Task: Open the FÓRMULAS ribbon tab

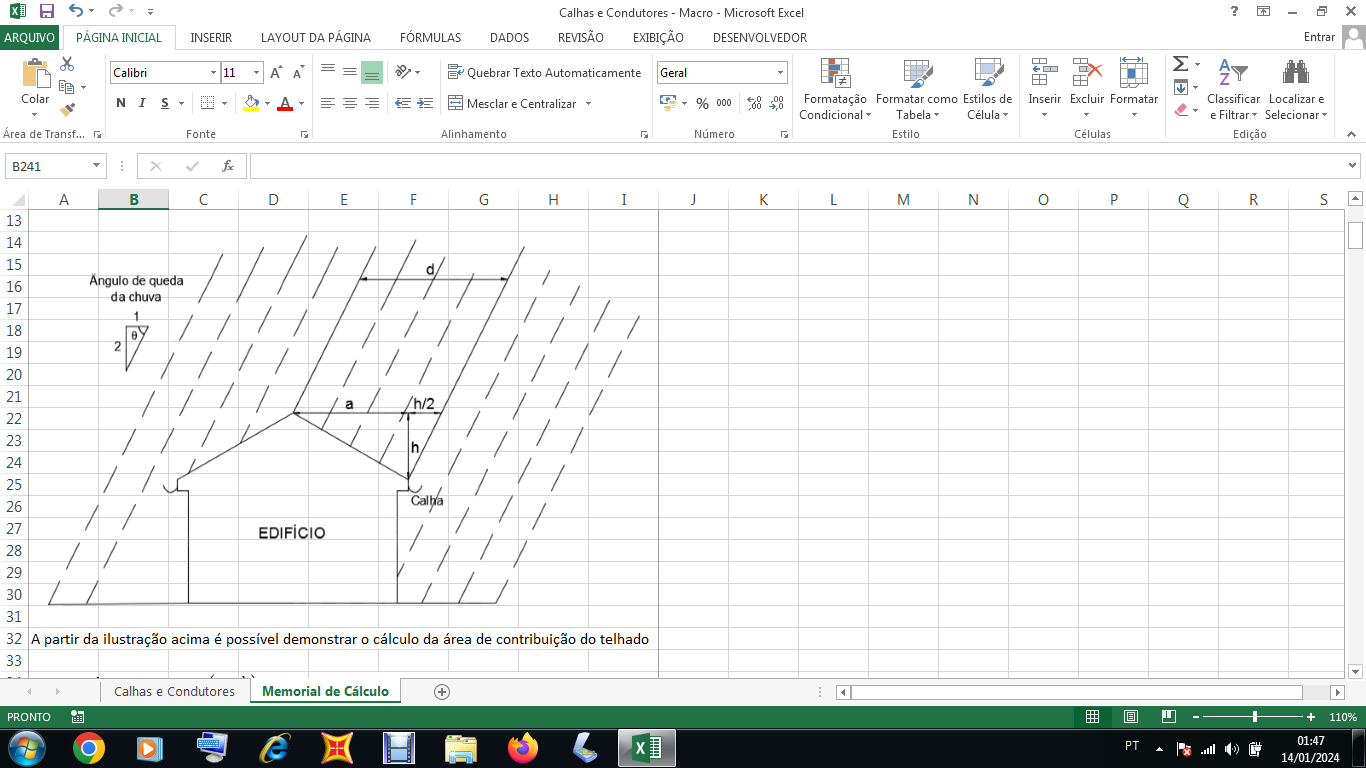Action: tap(430, 37)
